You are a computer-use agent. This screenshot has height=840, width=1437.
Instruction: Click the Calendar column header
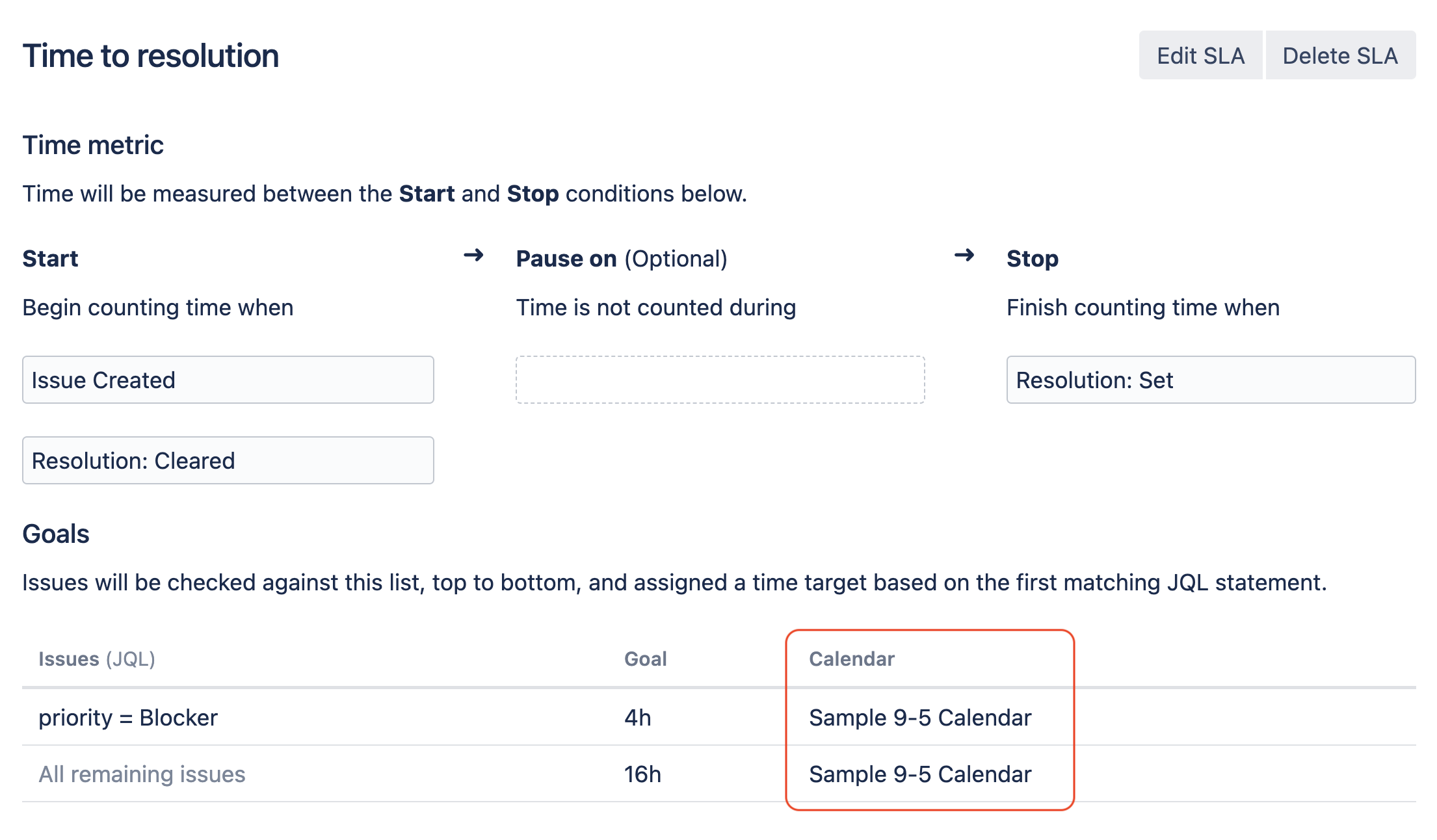[851, 659]
